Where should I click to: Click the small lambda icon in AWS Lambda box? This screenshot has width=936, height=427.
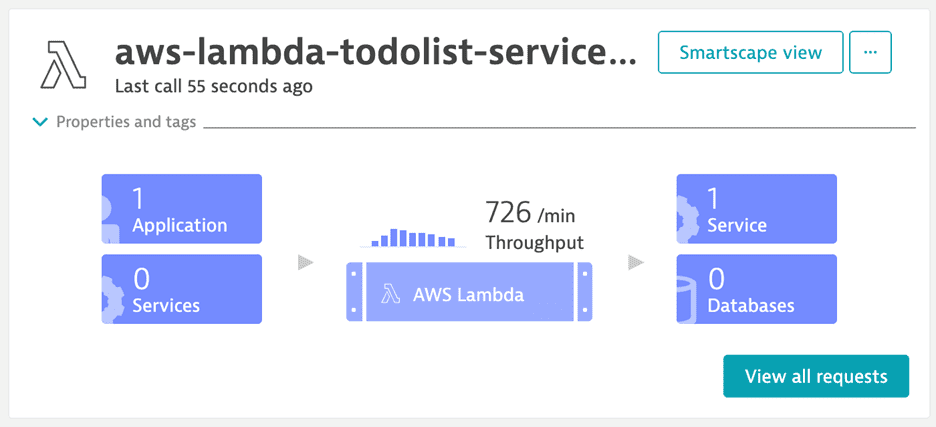click(x=390, y=294)
